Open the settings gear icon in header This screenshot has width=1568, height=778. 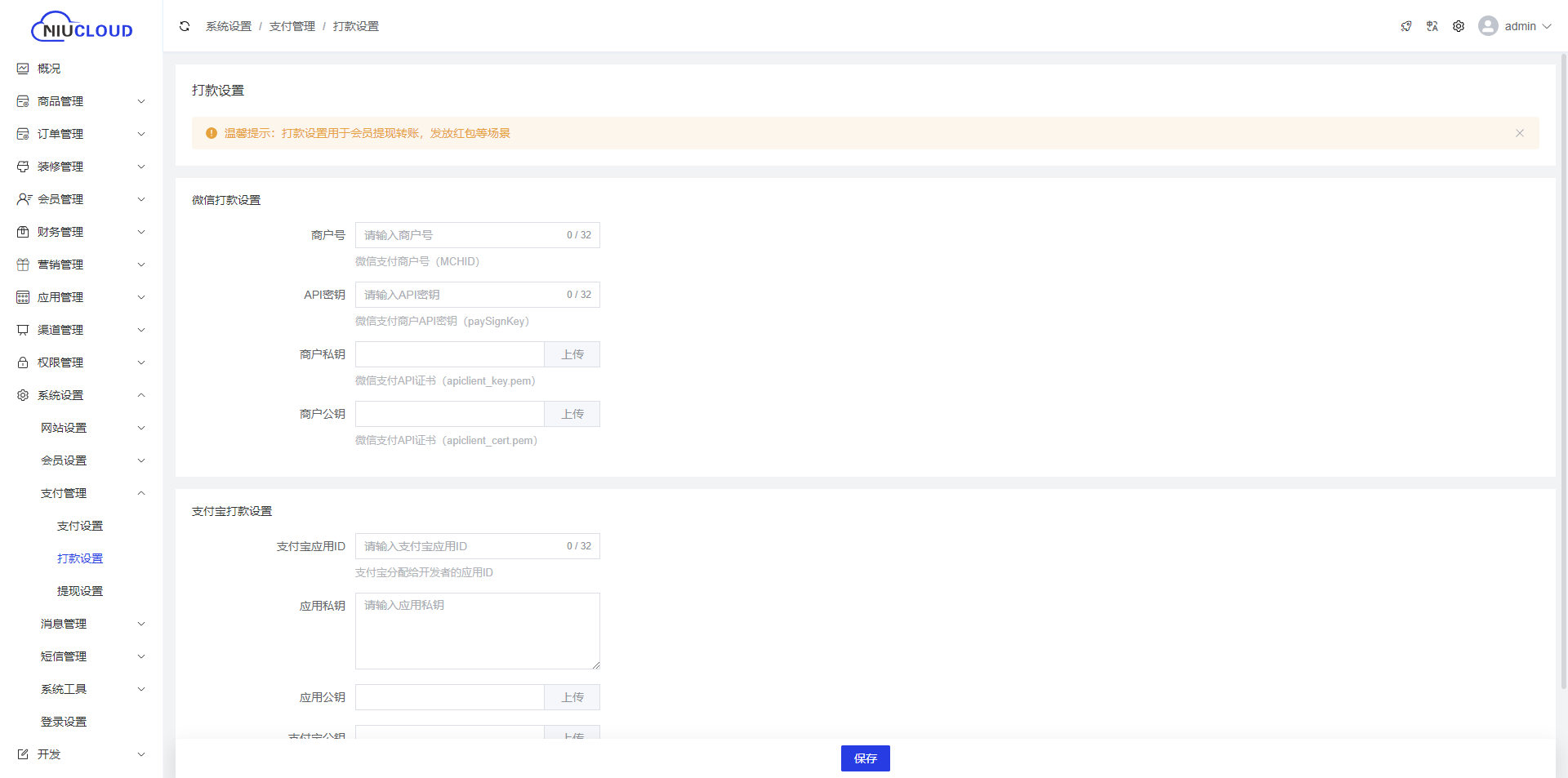1459,26
